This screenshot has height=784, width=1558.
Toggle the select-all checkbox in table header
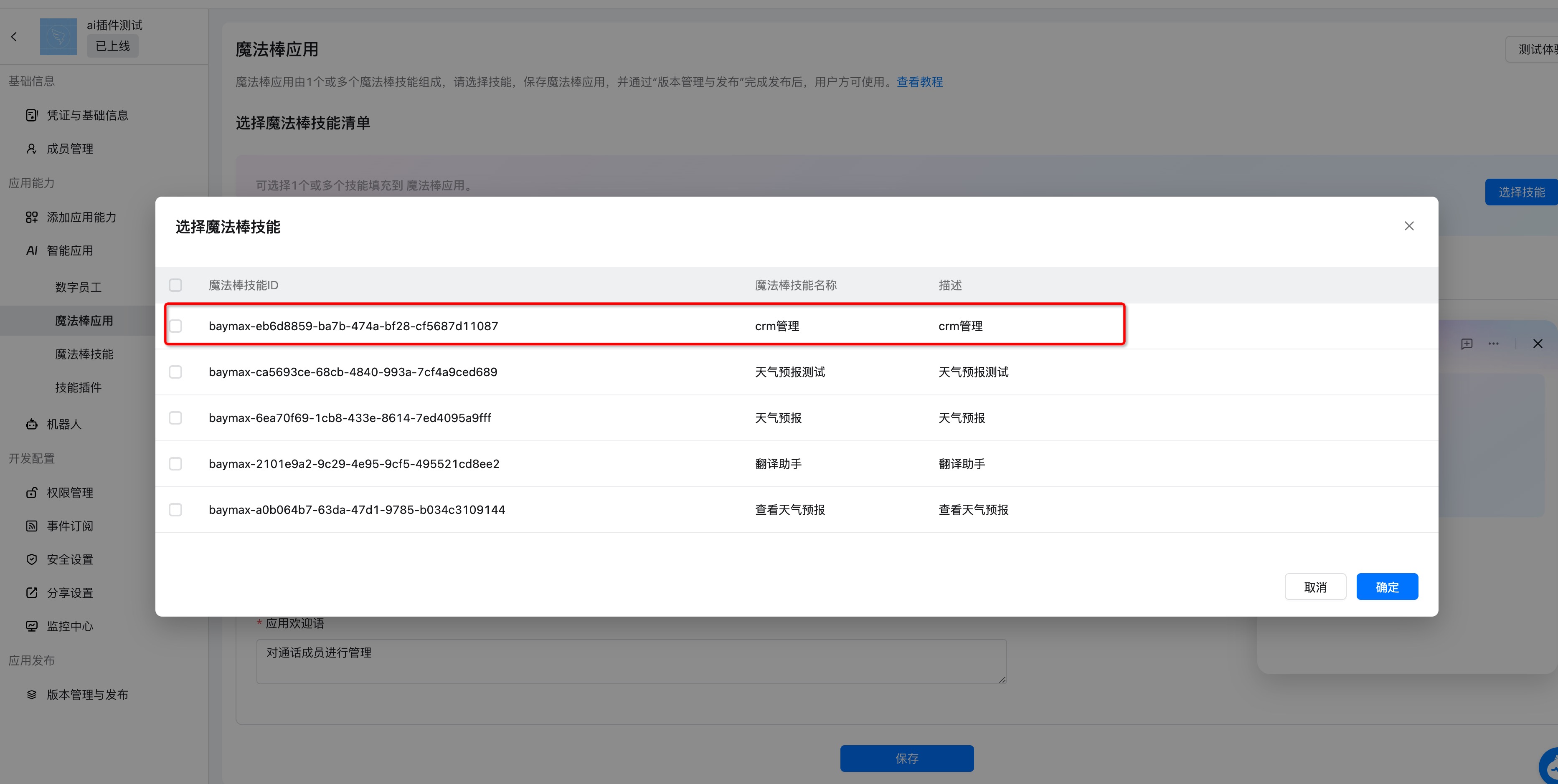coord(175,285)
